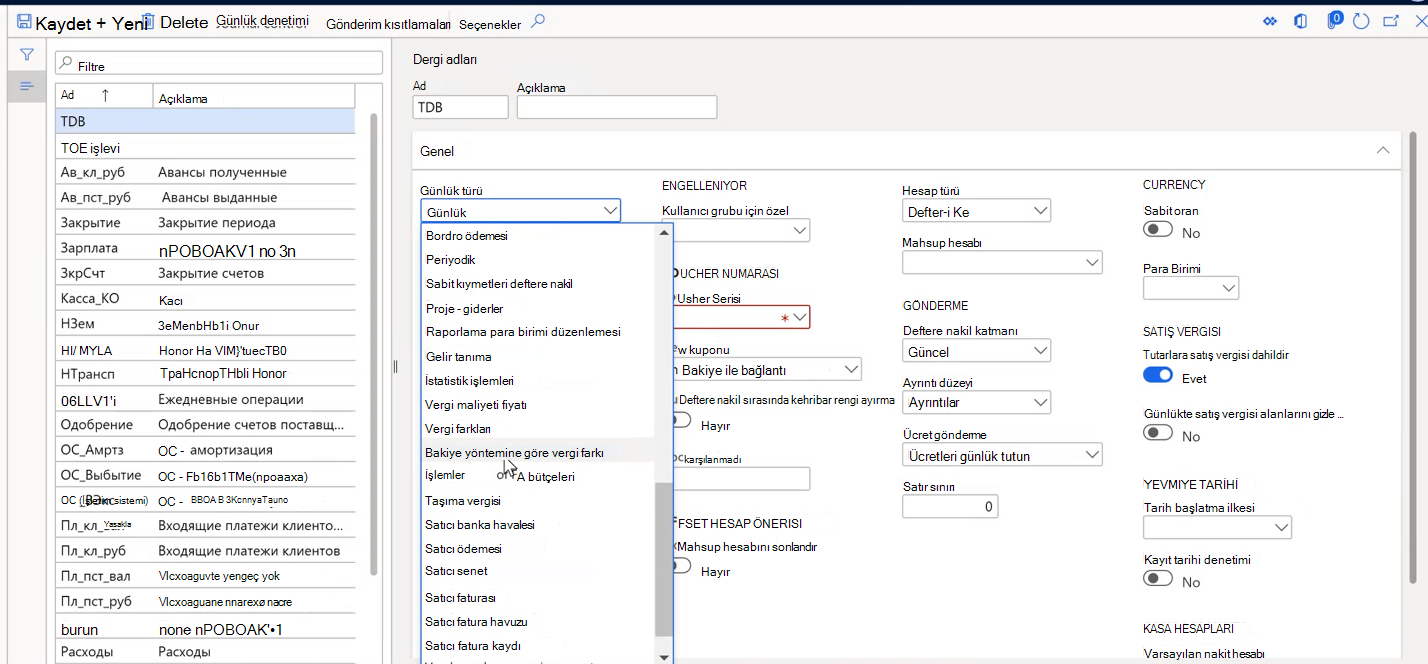Image resolution: width=1428 pixels, height=664 pixels.
Task: Collapse the Genel section chevron
Action: pos(1383,150)
